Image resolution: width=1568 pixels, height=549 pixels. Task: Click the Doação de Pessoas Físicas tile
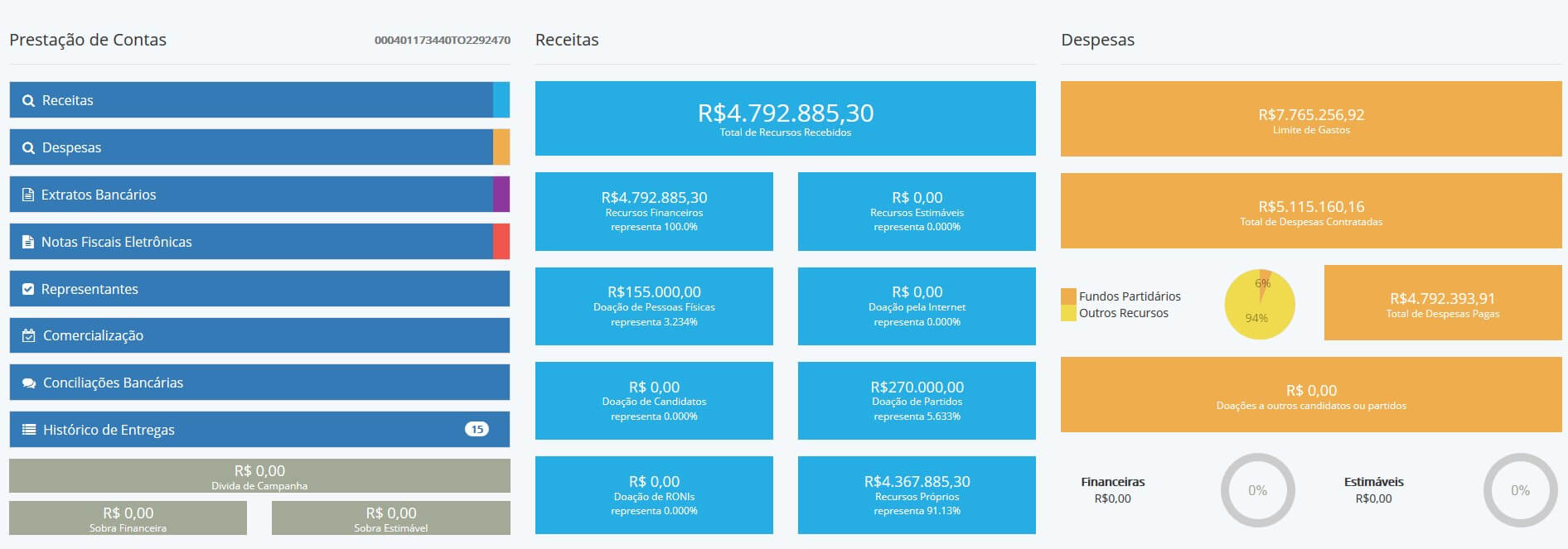tap(654, 306)
